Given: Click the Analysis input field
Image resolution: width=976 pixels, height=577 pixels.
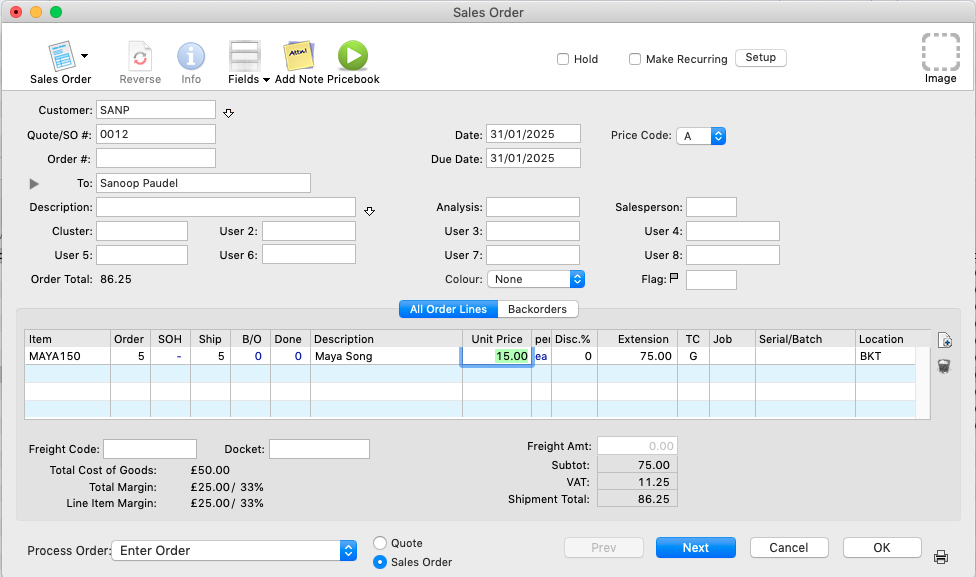Looking at the screenshot, I should point(533,207).
